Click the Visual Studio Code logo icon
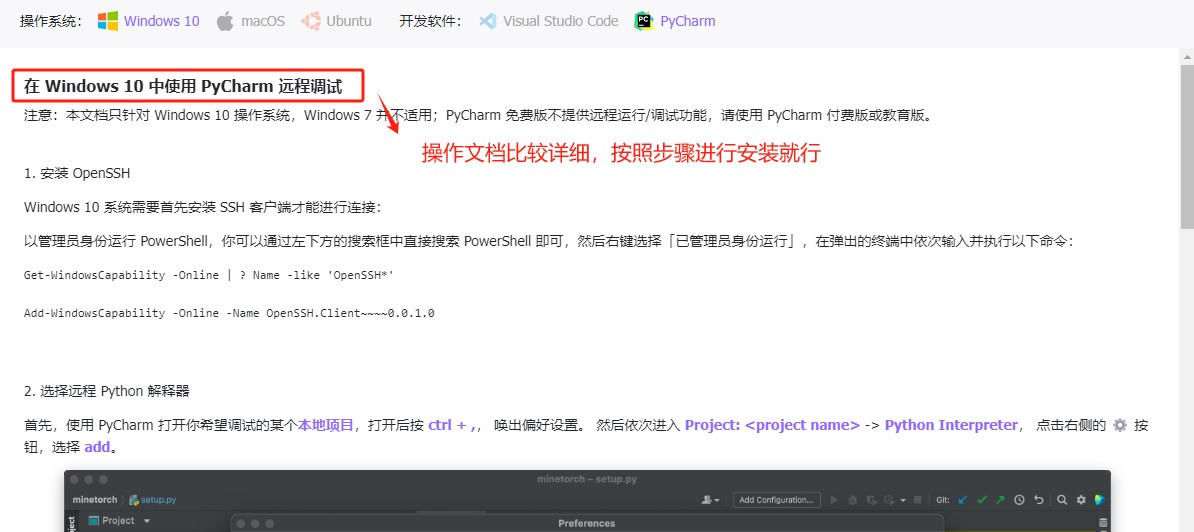1194x532 pixels. (488, 21)
